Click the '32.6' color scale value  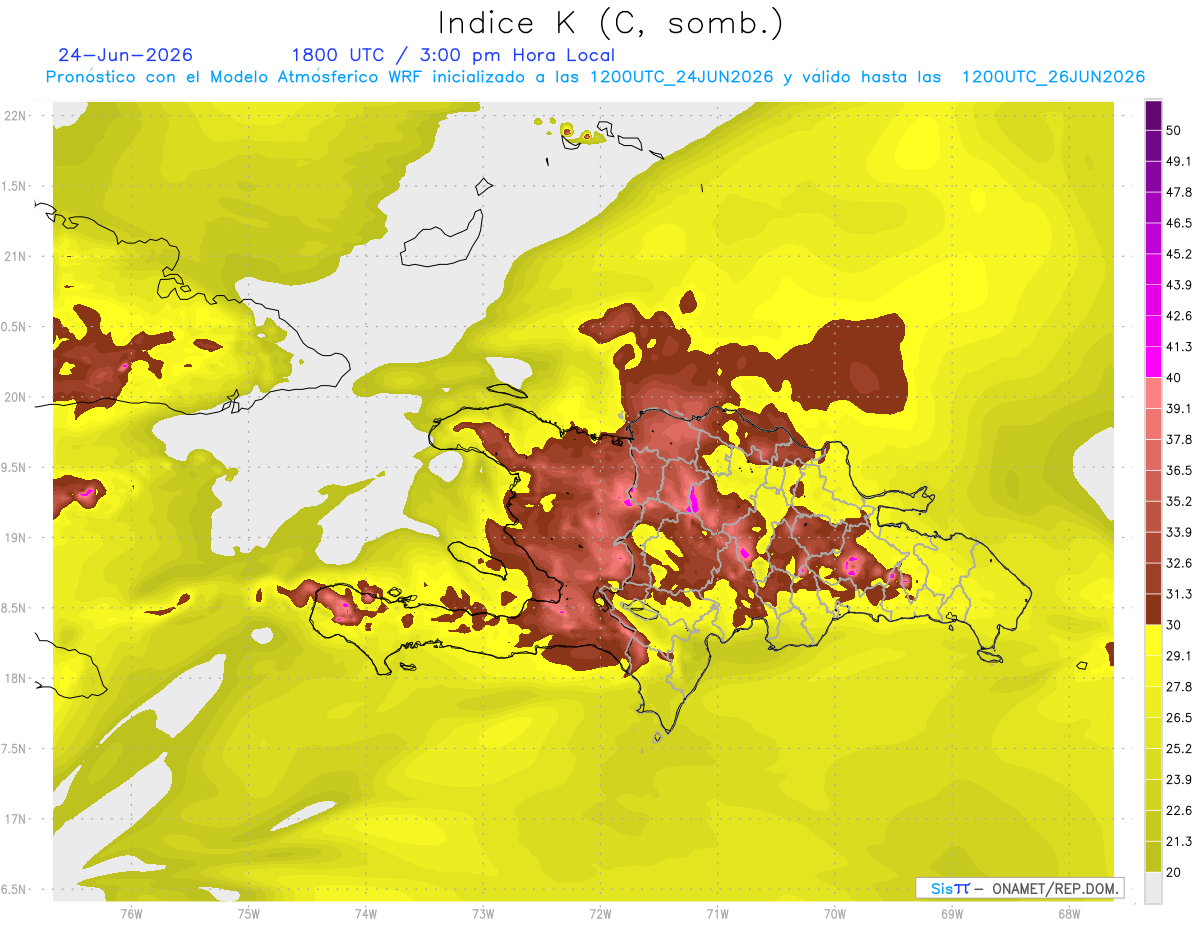pyautogui.click(x=1179, y=563)
